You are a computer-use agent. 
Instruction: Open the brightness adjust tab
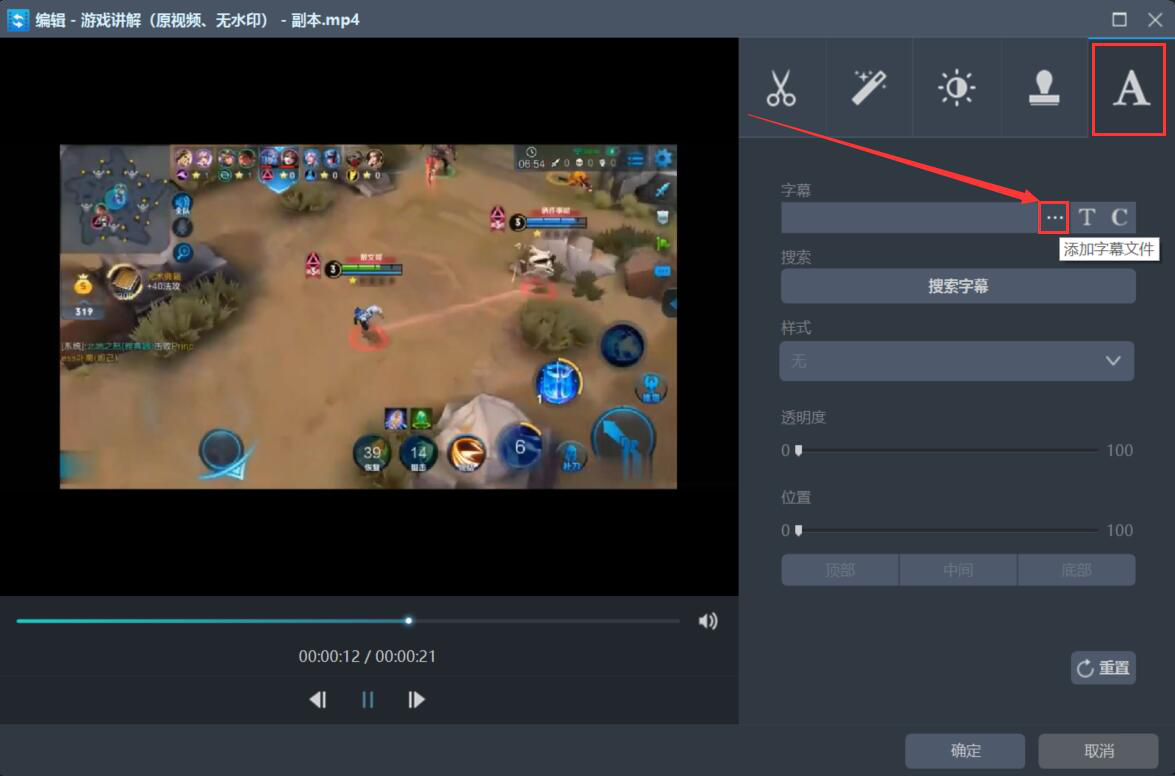pos(957,88)
